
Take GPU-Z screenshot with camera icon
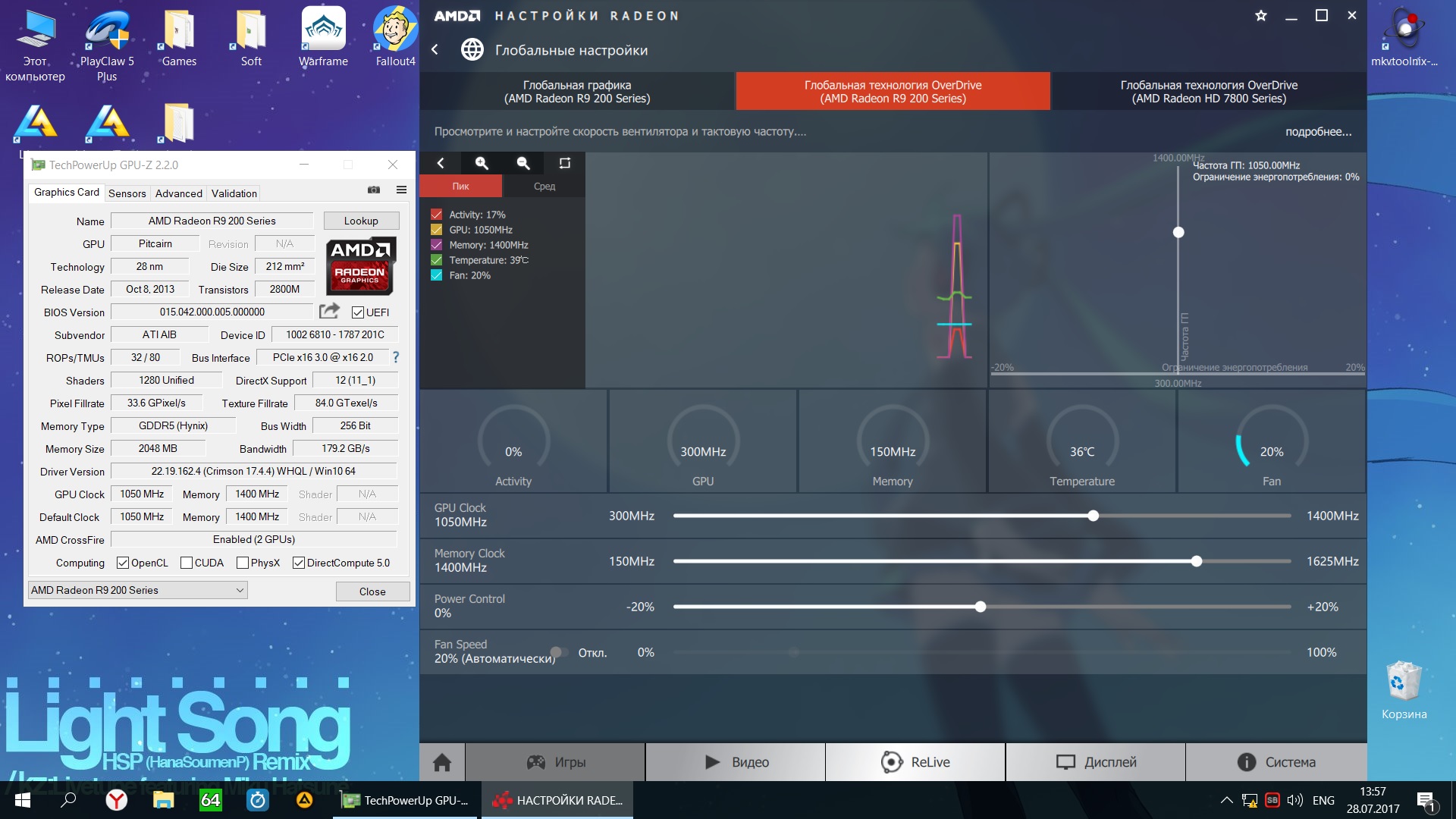(x=374, y=190)
